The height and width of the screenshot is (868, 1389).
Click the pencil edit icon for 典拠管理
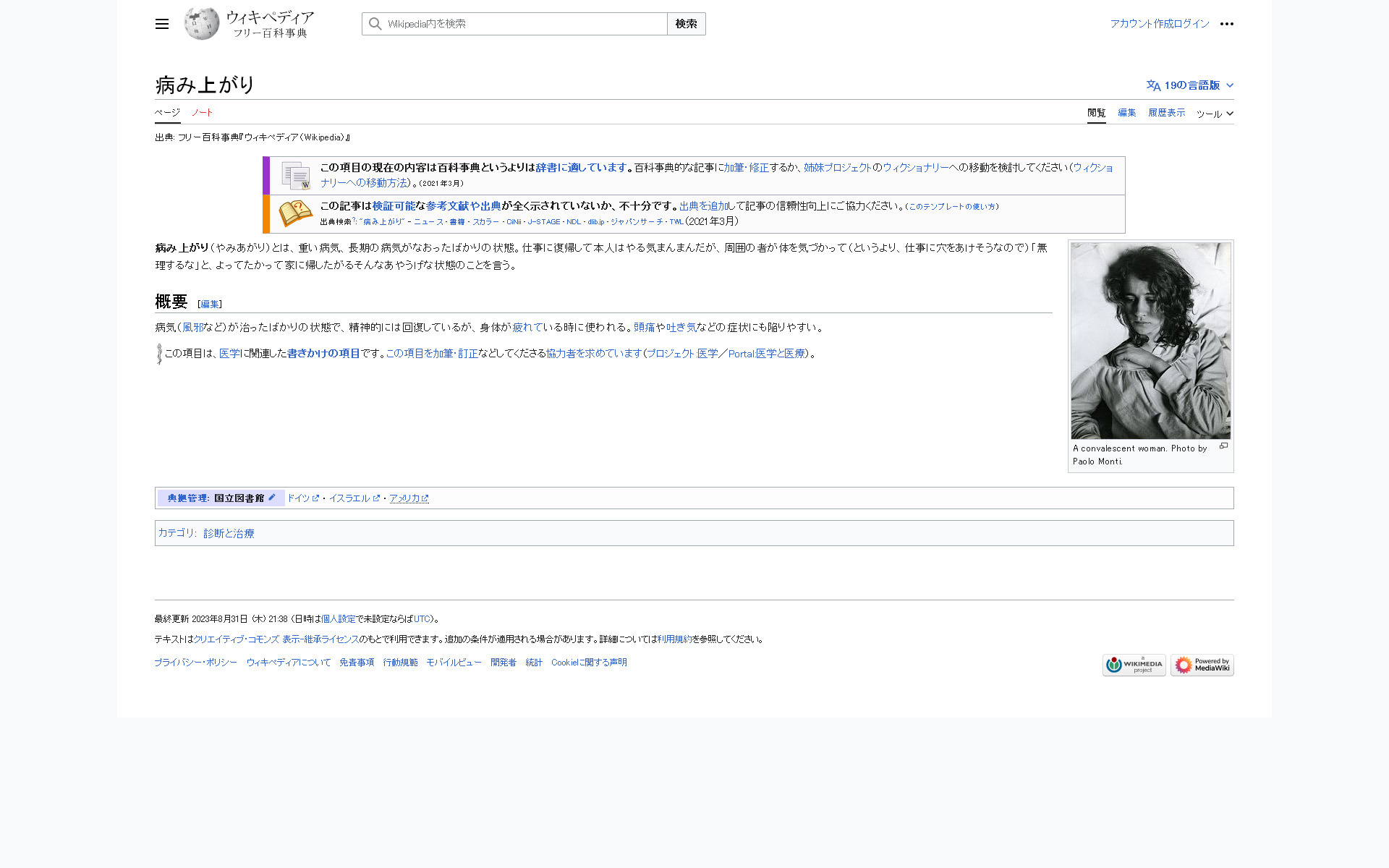tap(272, 497)
